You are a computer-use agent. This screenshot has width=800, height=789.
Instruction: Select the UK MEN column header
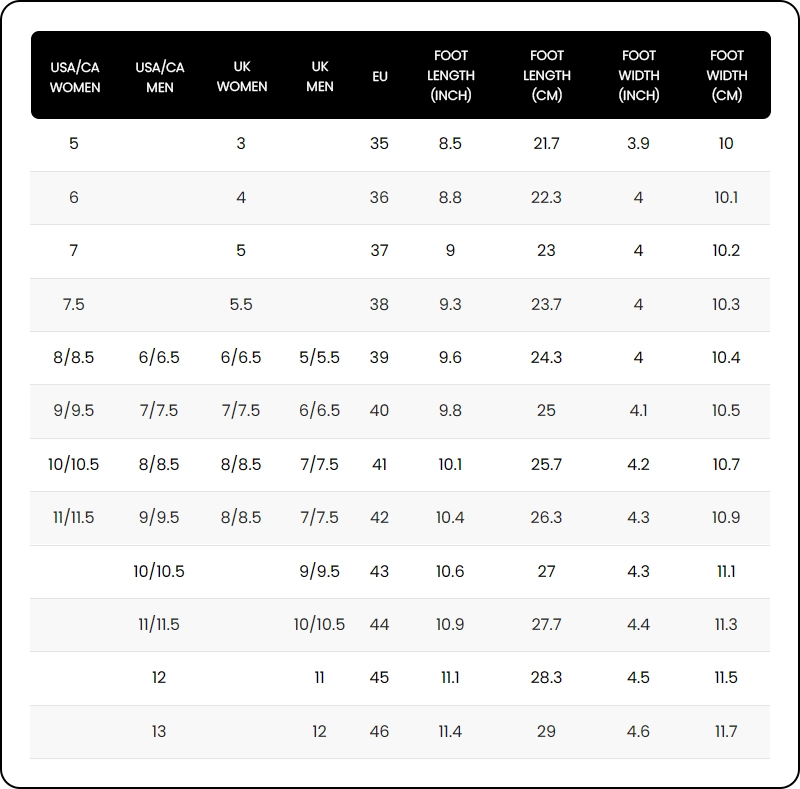(320, 77)
